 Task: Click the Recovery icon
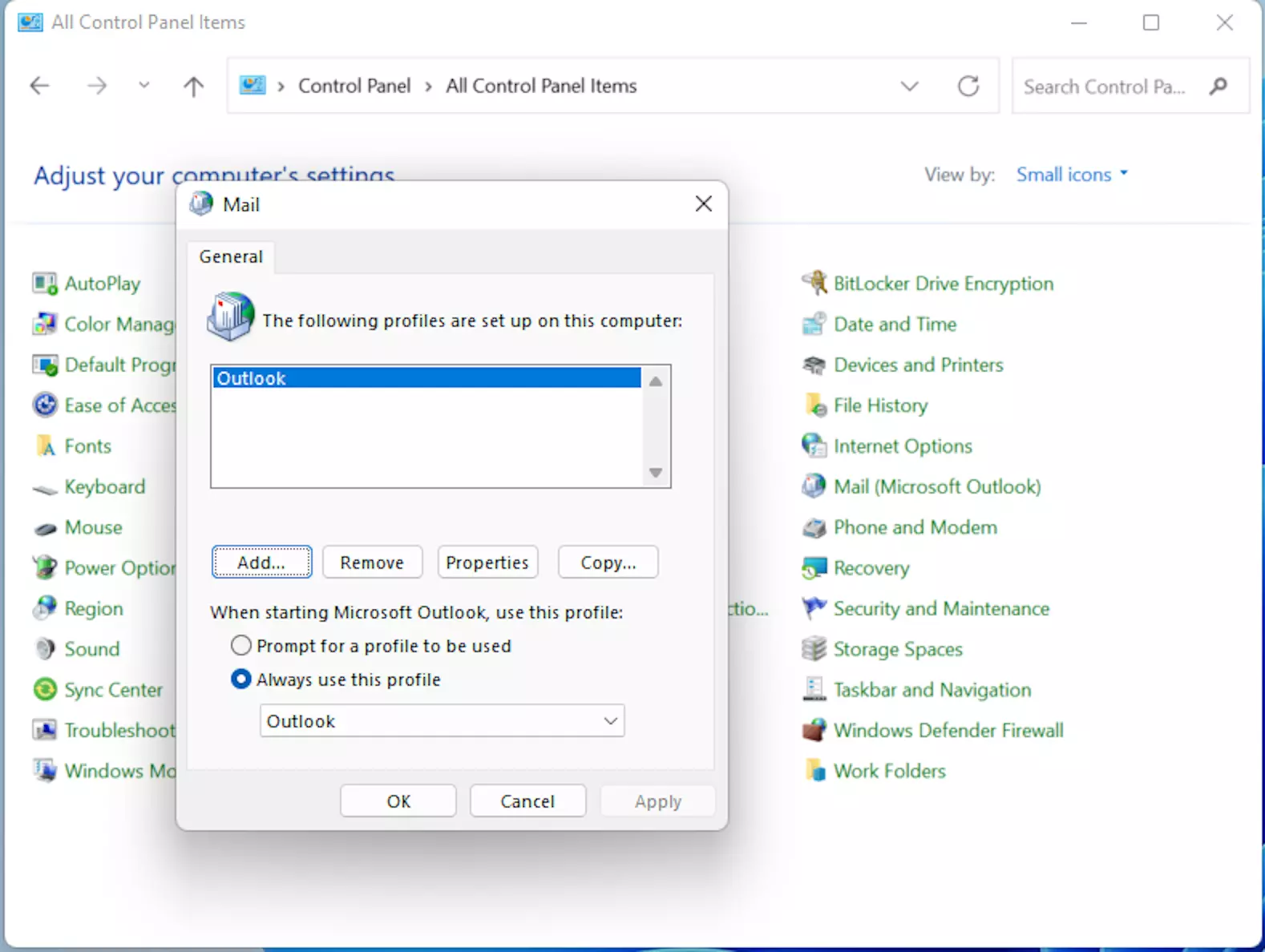pos(814,568)
